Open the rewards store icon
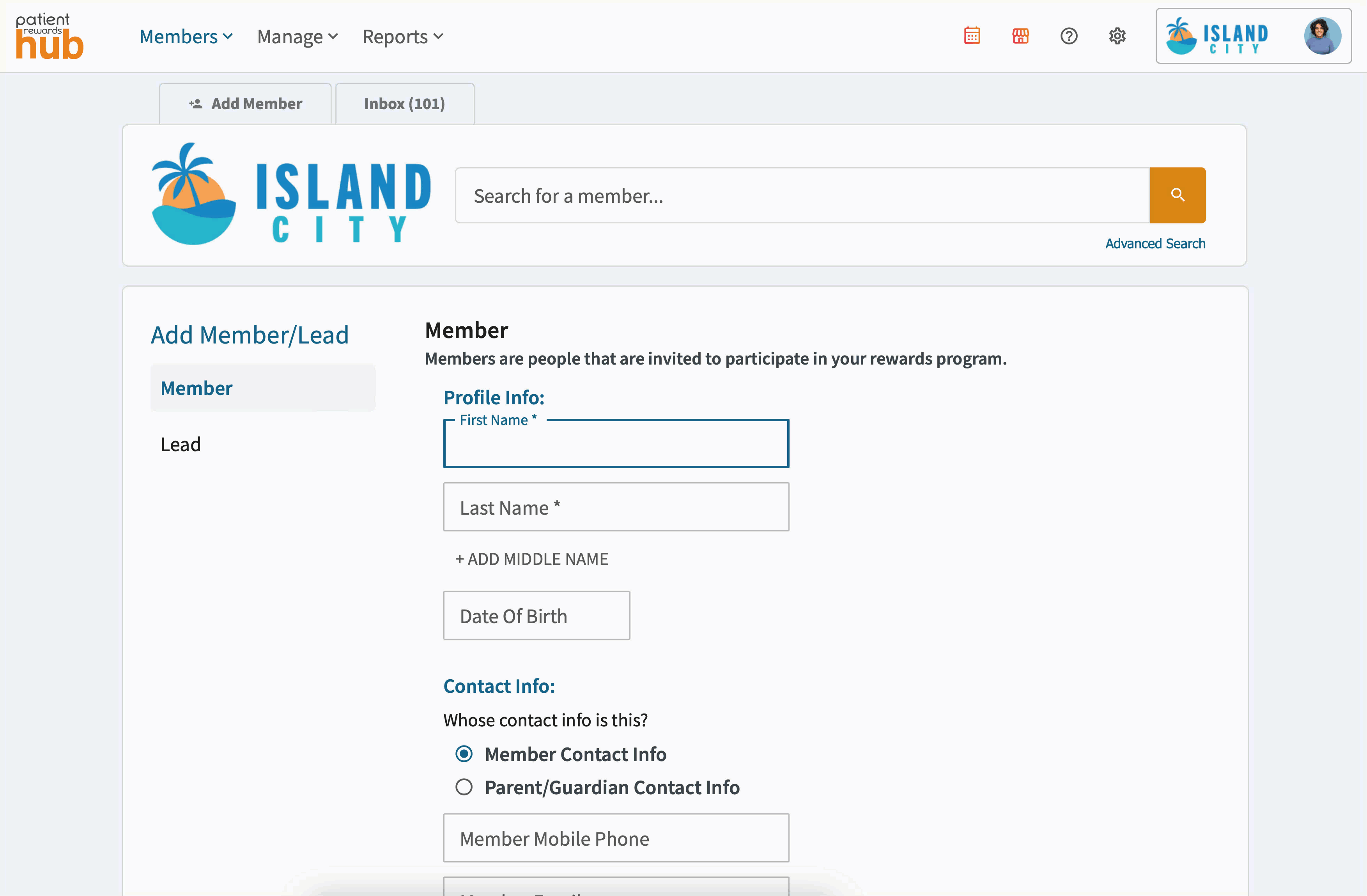The image size is (1367, 896). (1020, 36)
